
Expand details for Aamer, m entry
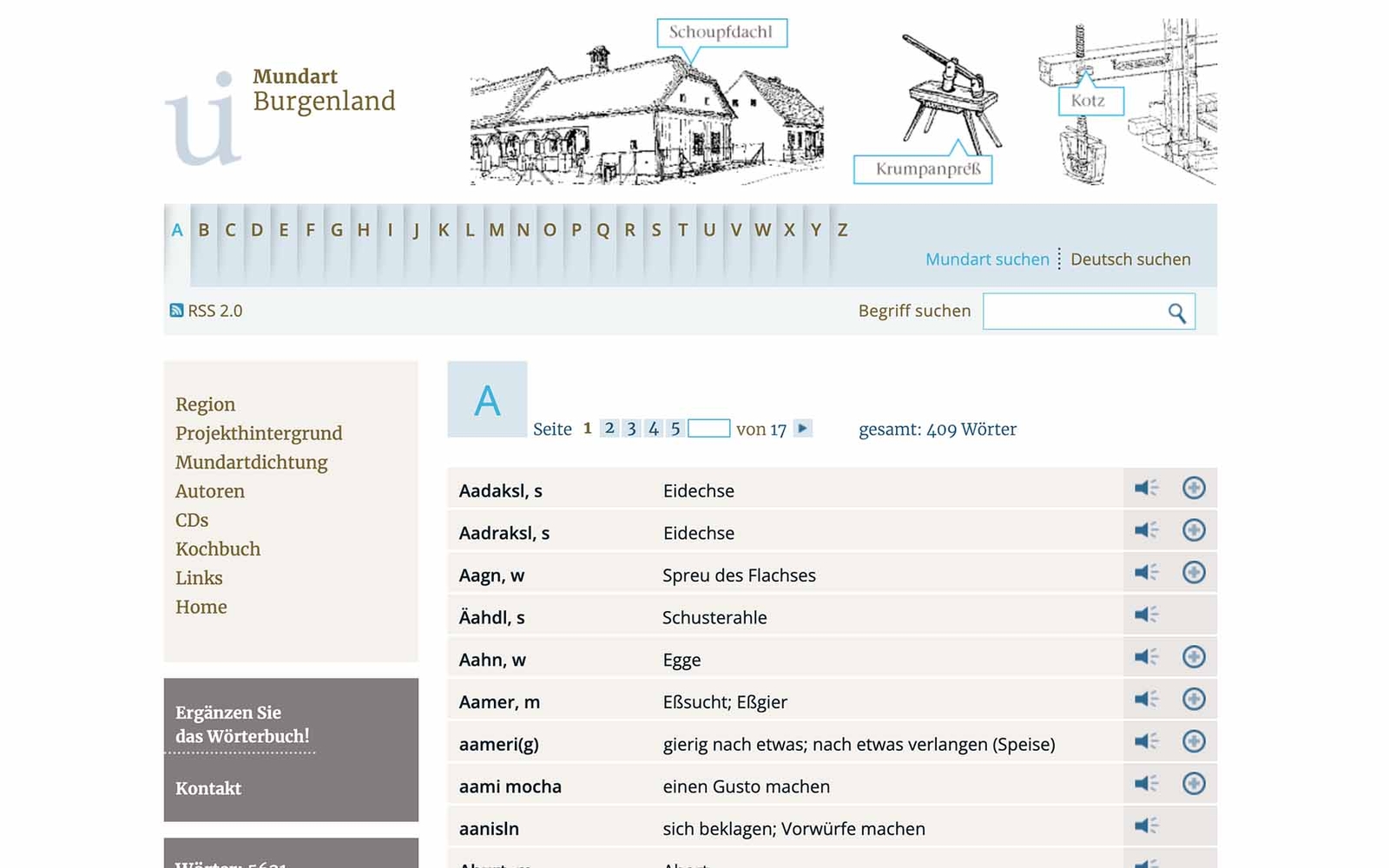[x=1194, y=700]
